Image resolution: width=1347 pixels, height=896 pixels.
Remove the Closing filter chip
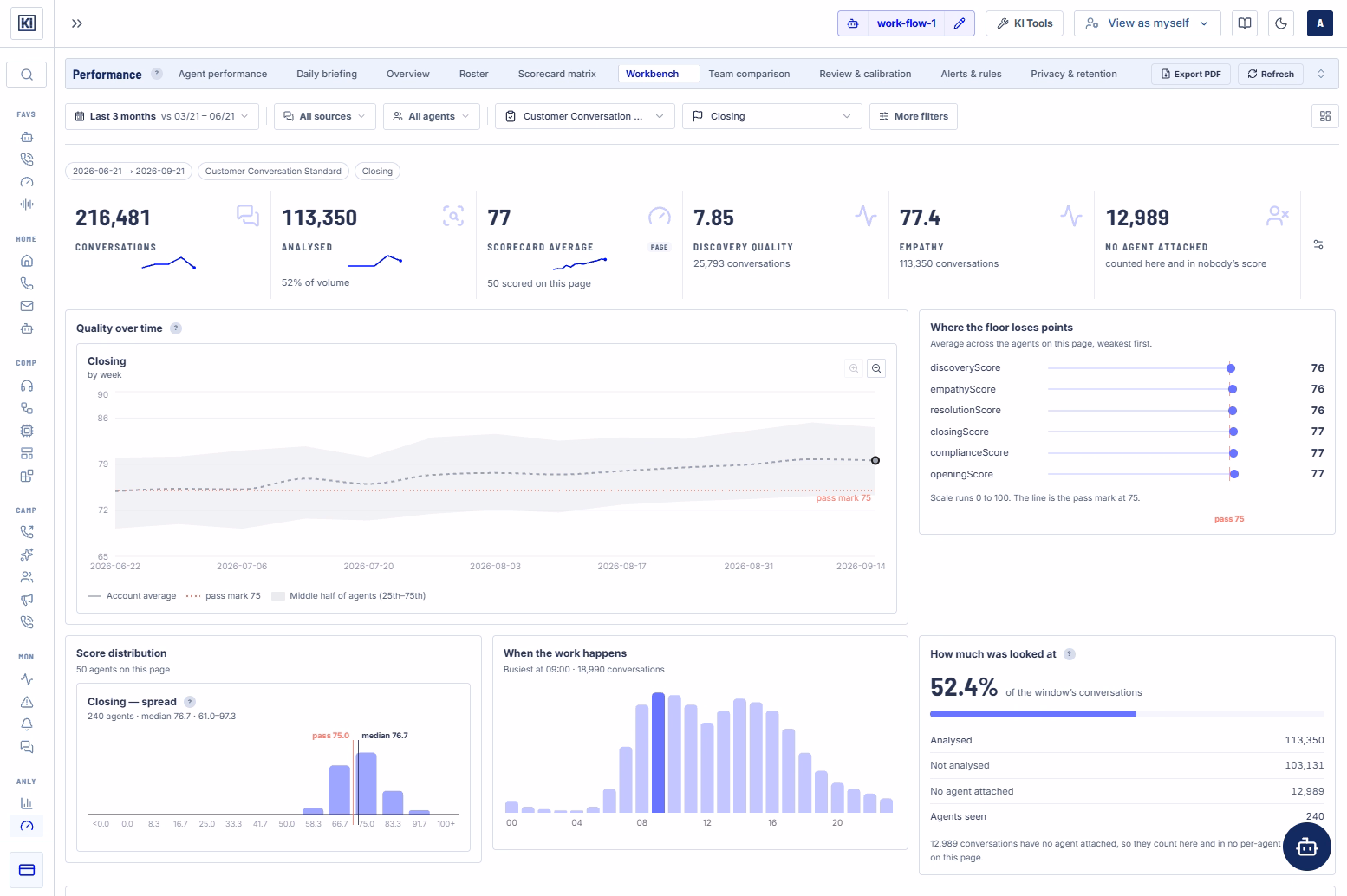(377, 171)
